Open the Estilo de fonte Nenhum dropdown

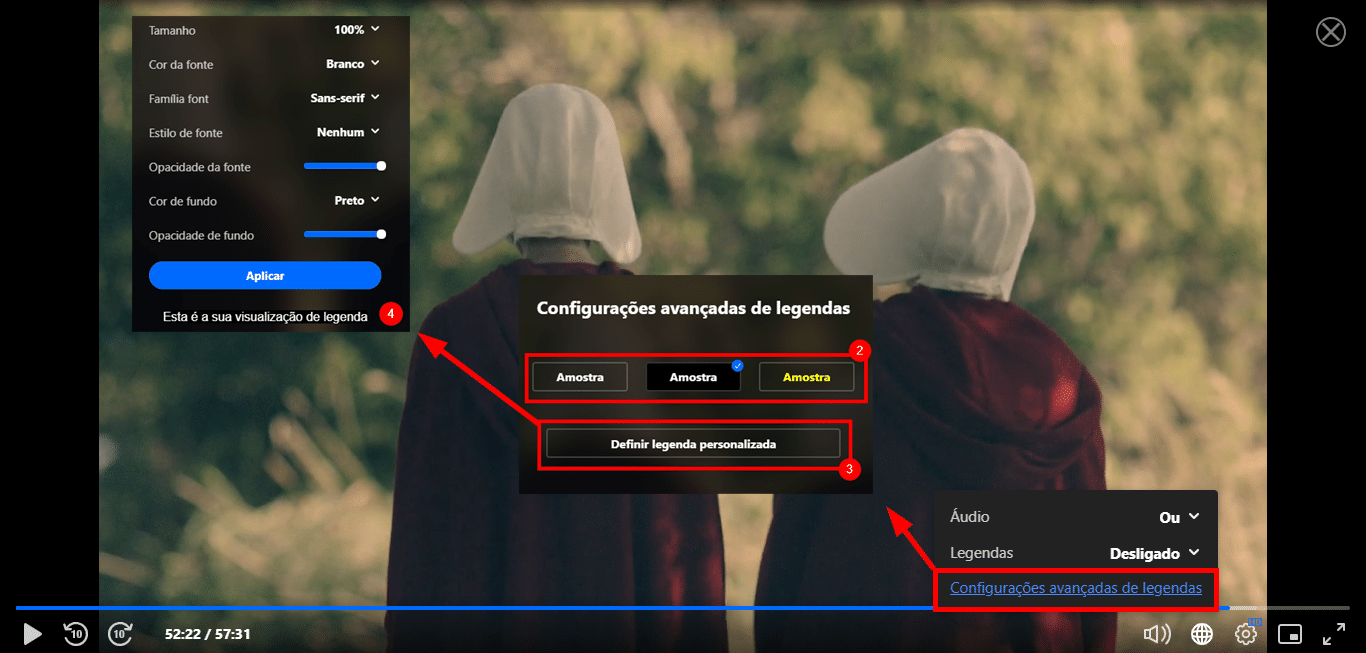tap(348, 132)
